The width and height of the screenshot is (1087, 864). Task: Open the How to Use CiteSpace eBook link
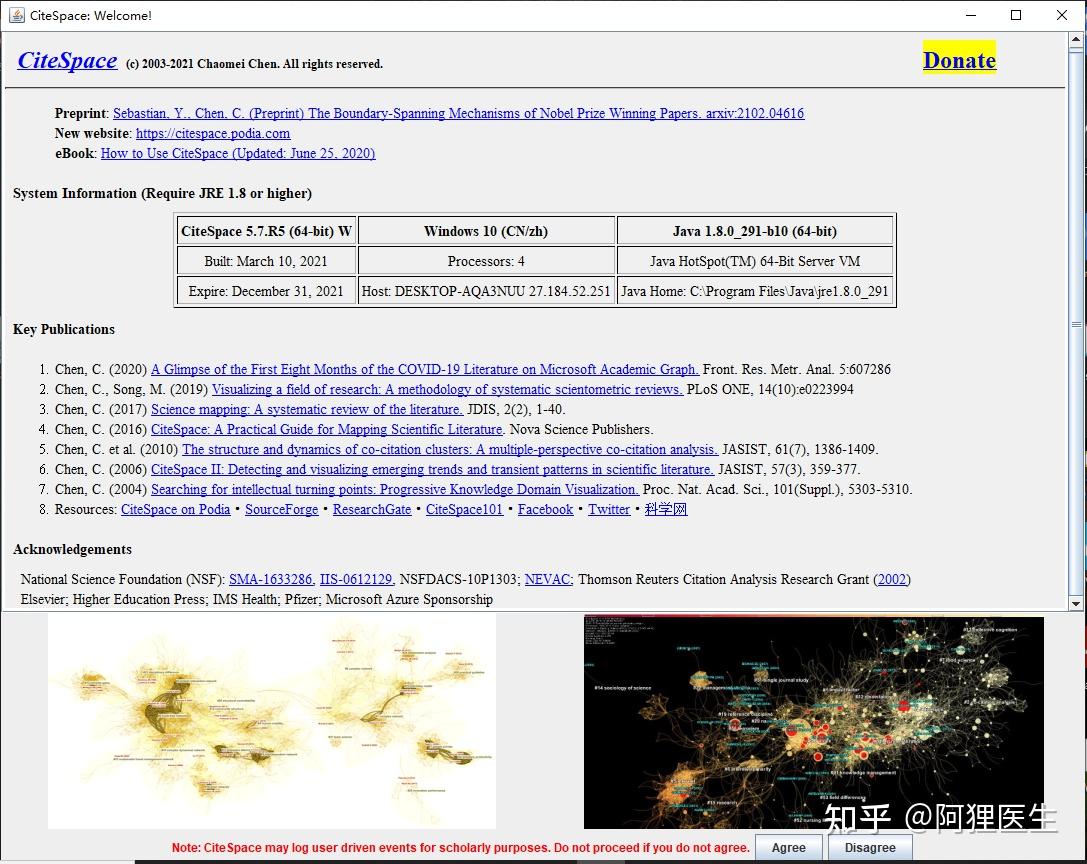click(x=238, y=153)
